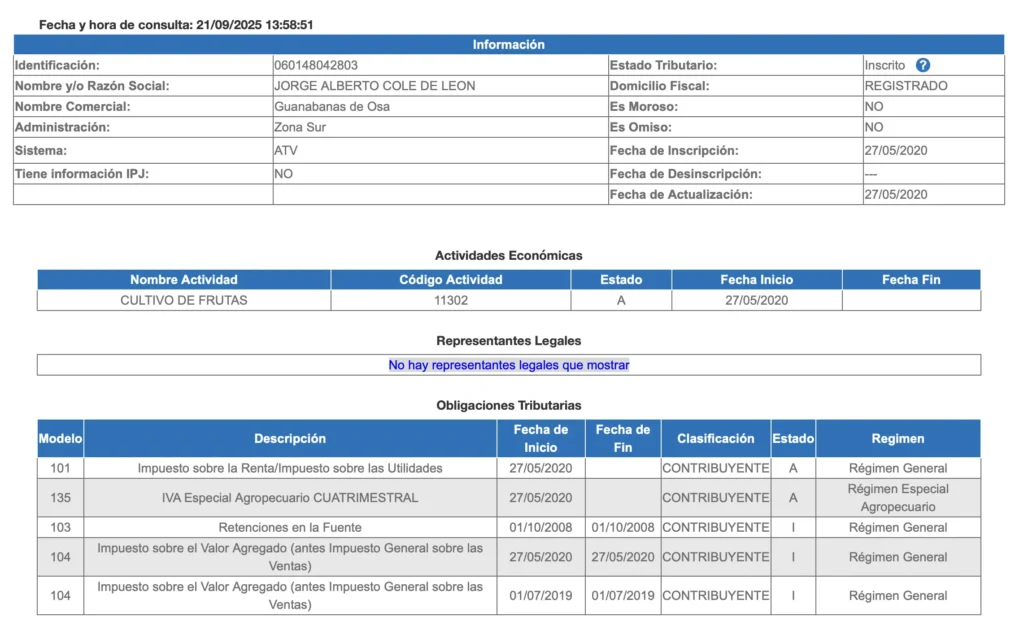
Task: Click the 'Estado Tributario:' label
Action: click(x=664, y=65)
